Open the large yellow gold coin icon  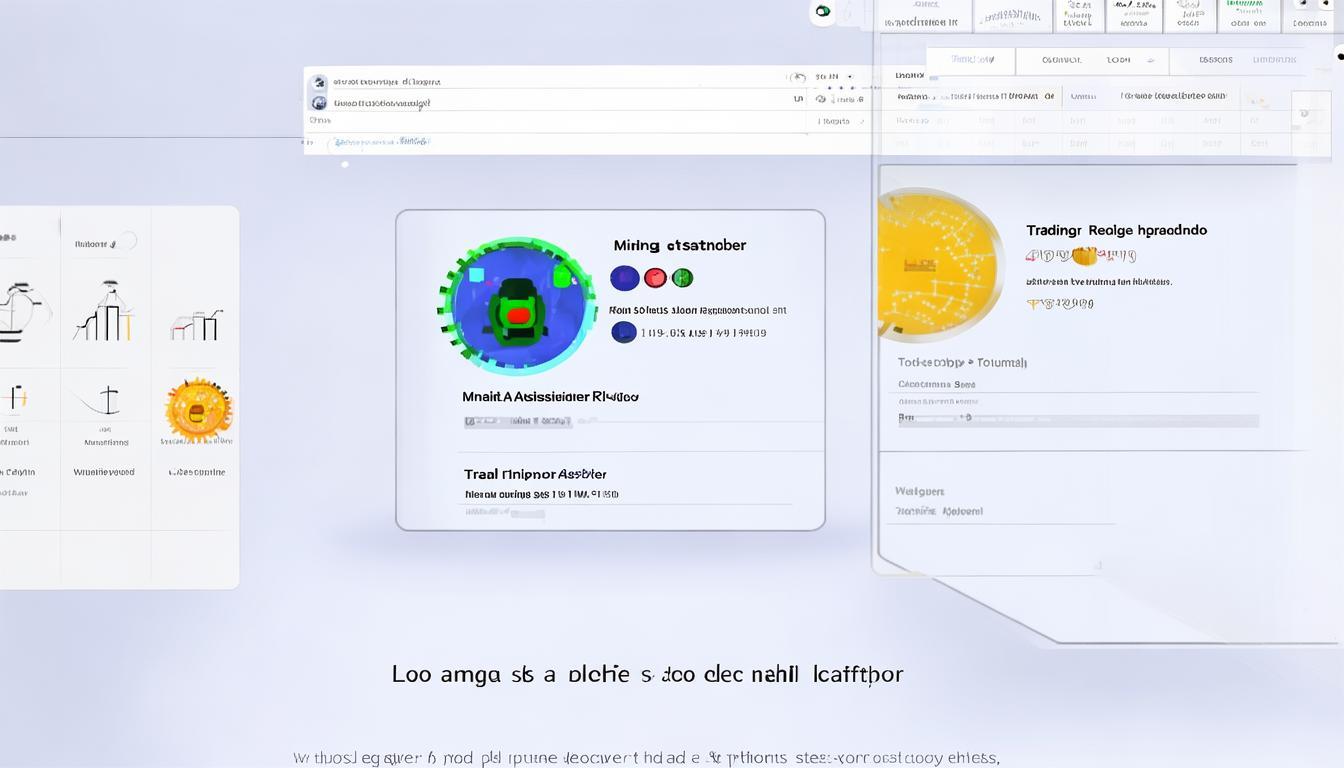click(x=936, y=265)
